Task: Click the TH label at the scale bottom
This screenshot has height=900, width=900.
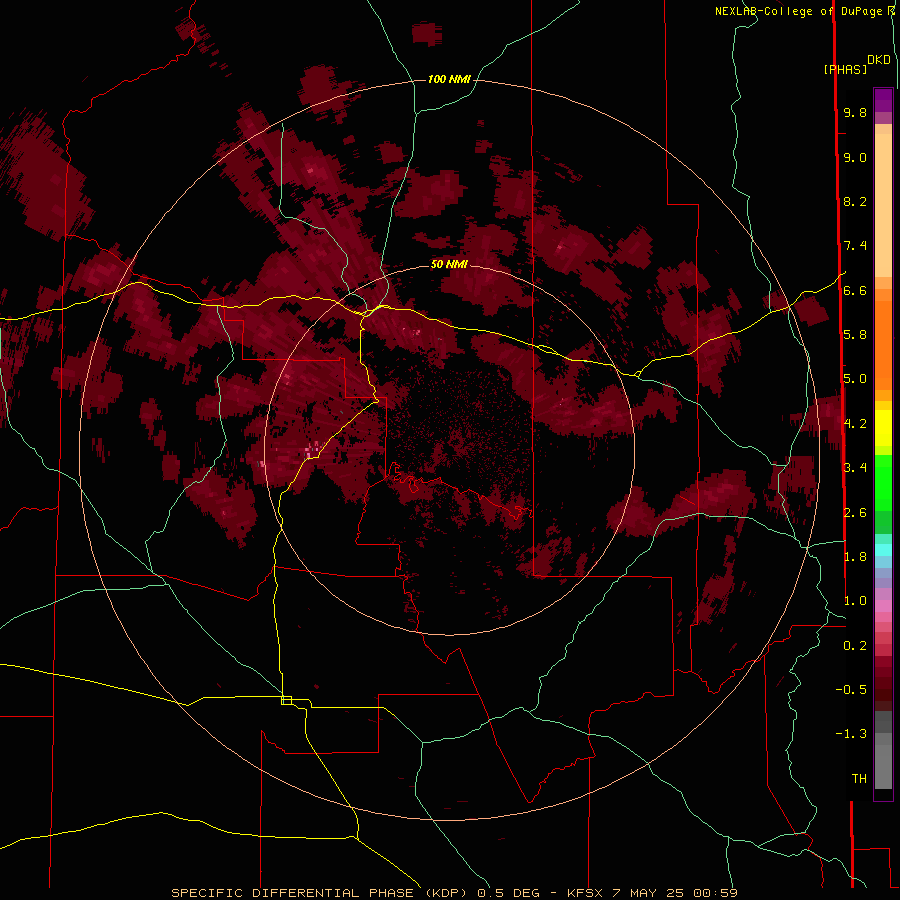Action: coord(859,779)
